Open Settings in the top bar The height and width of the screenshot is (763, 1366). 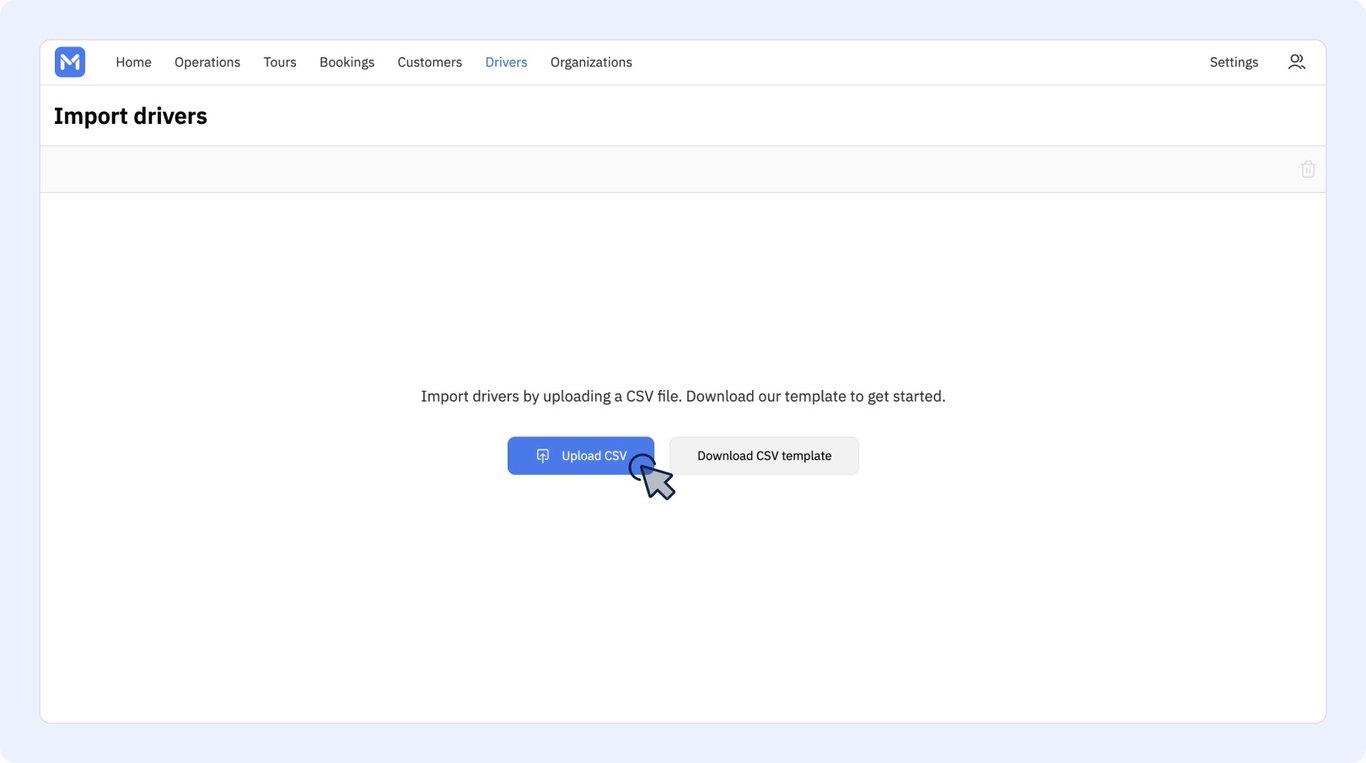pyautogui.click(x=1234, y=62)
